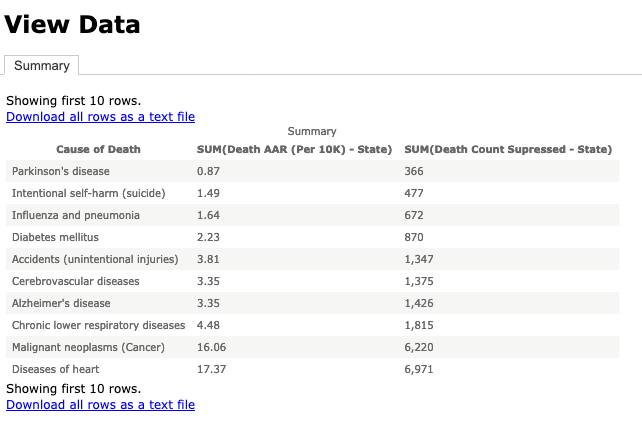Click the View Data heading
642x441 pixels.
point(72,25)
